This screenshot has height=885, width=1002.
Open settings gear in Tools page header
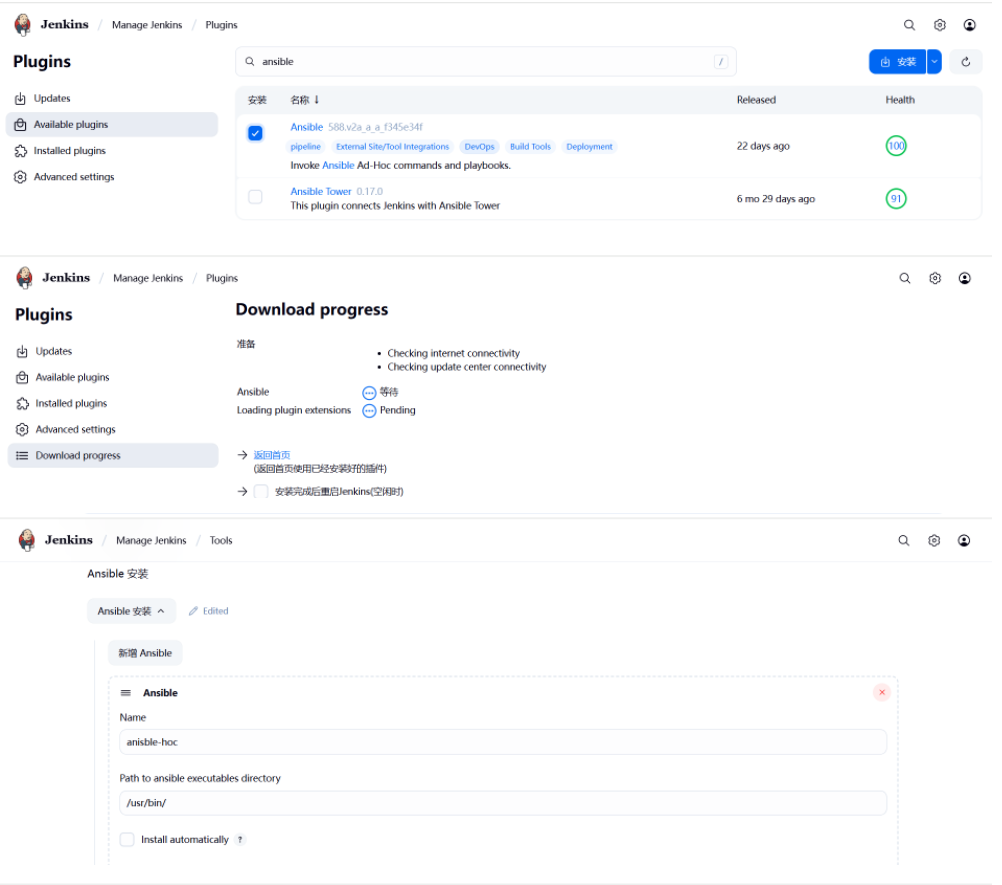(x=934, y=541)
